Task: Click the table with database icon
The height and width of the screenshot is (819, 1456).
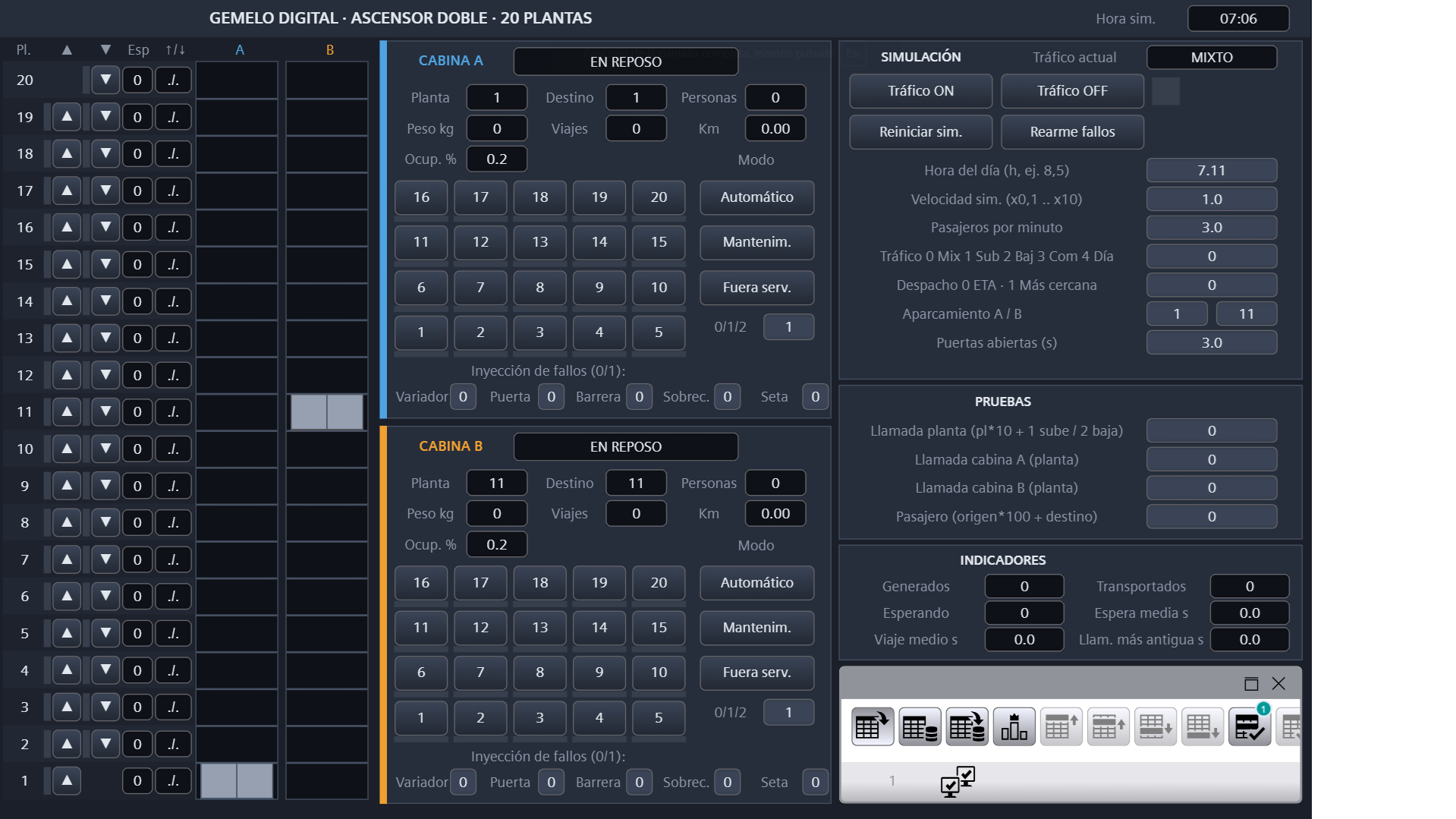Action: click(920, 727)
